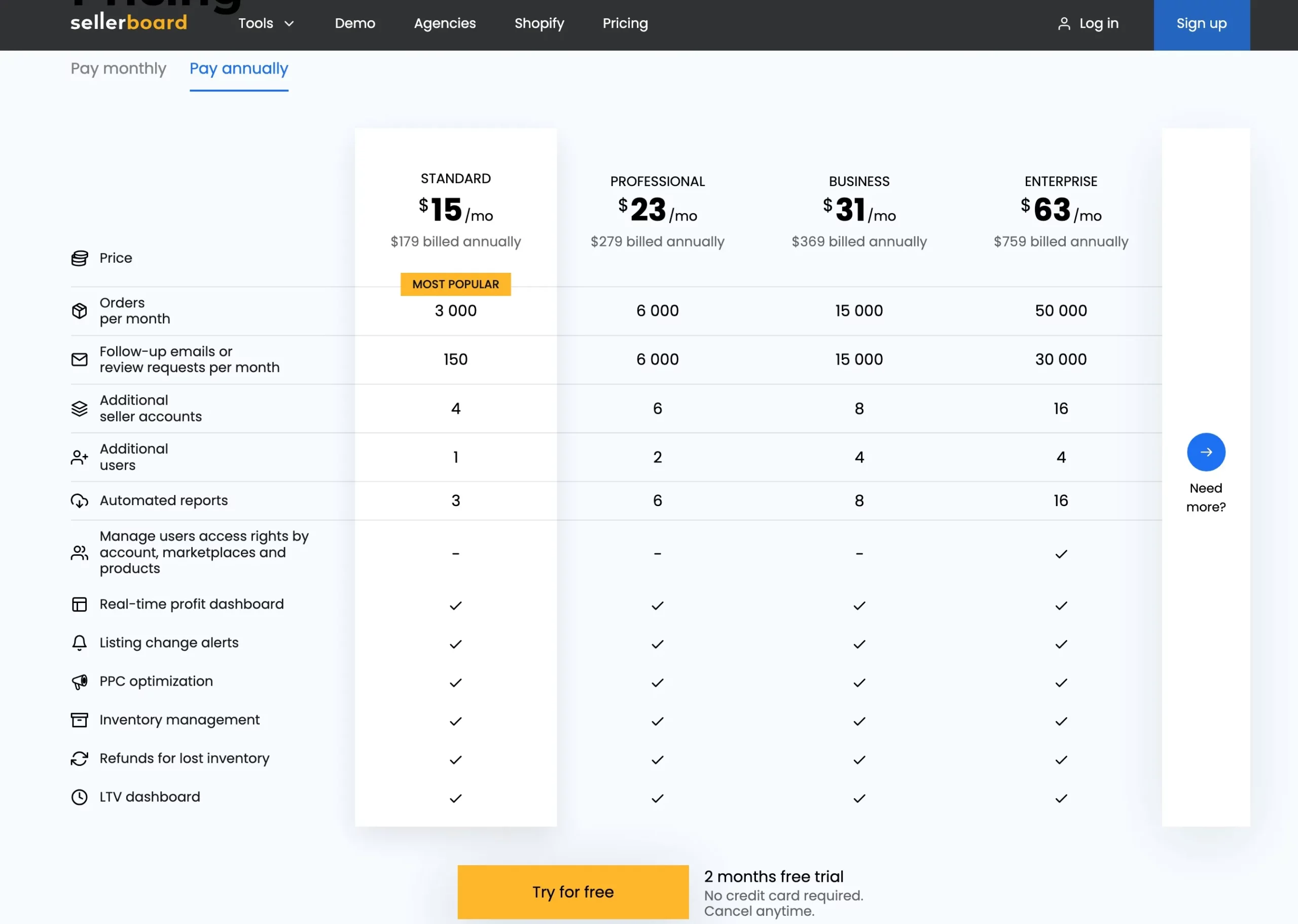Click the Log in link
Screen dimensions: 1298x924
[1098, 23]
